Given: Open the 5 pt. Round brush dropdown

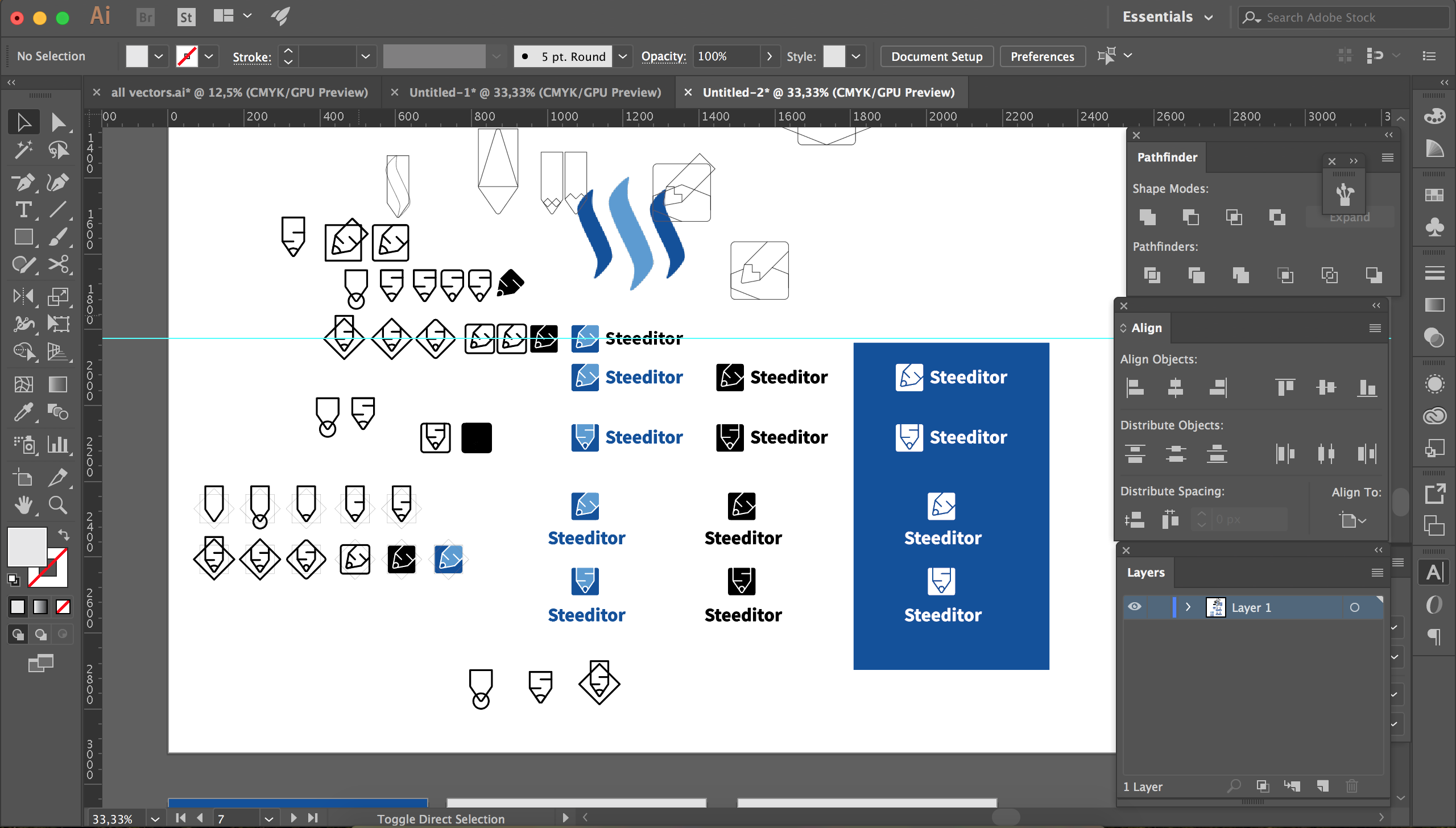Looking at the screenshot, I should [x=623, y=56].
